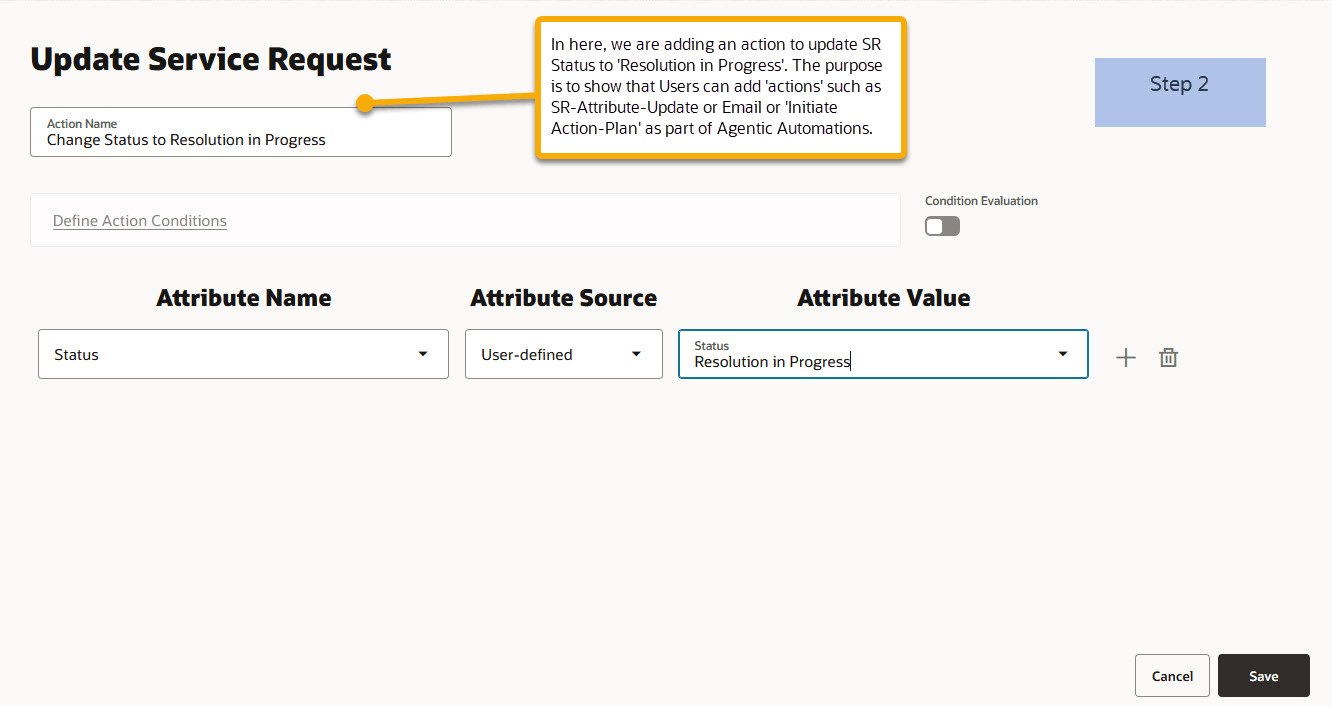The height and width of the screenshot is (706, 1332).
Task: Click the Condition Evaluation label
Action: tap(981, 200)
